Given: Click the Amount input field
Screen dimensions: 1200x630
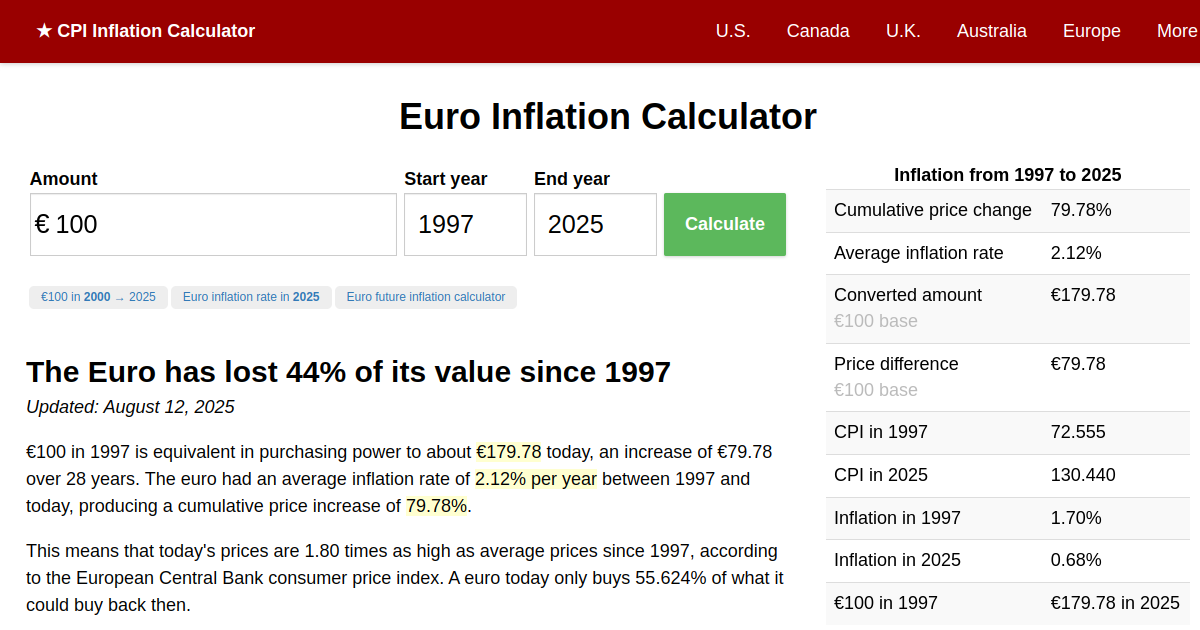Looking at the screenshot, I should (x=214, y=224).
